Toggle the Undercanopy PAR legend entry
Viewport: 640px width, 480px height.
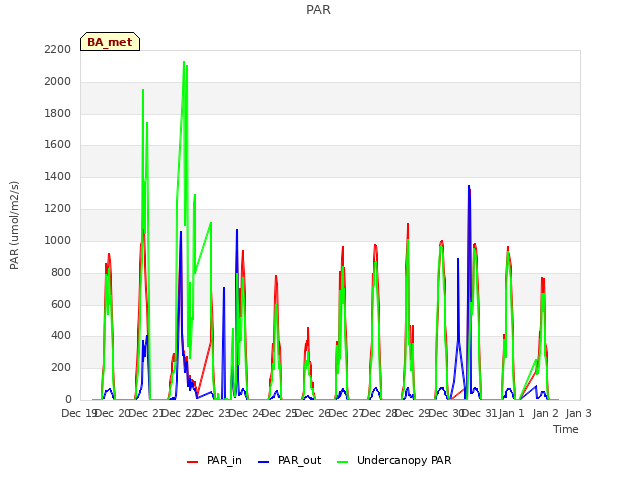(394, 460)
